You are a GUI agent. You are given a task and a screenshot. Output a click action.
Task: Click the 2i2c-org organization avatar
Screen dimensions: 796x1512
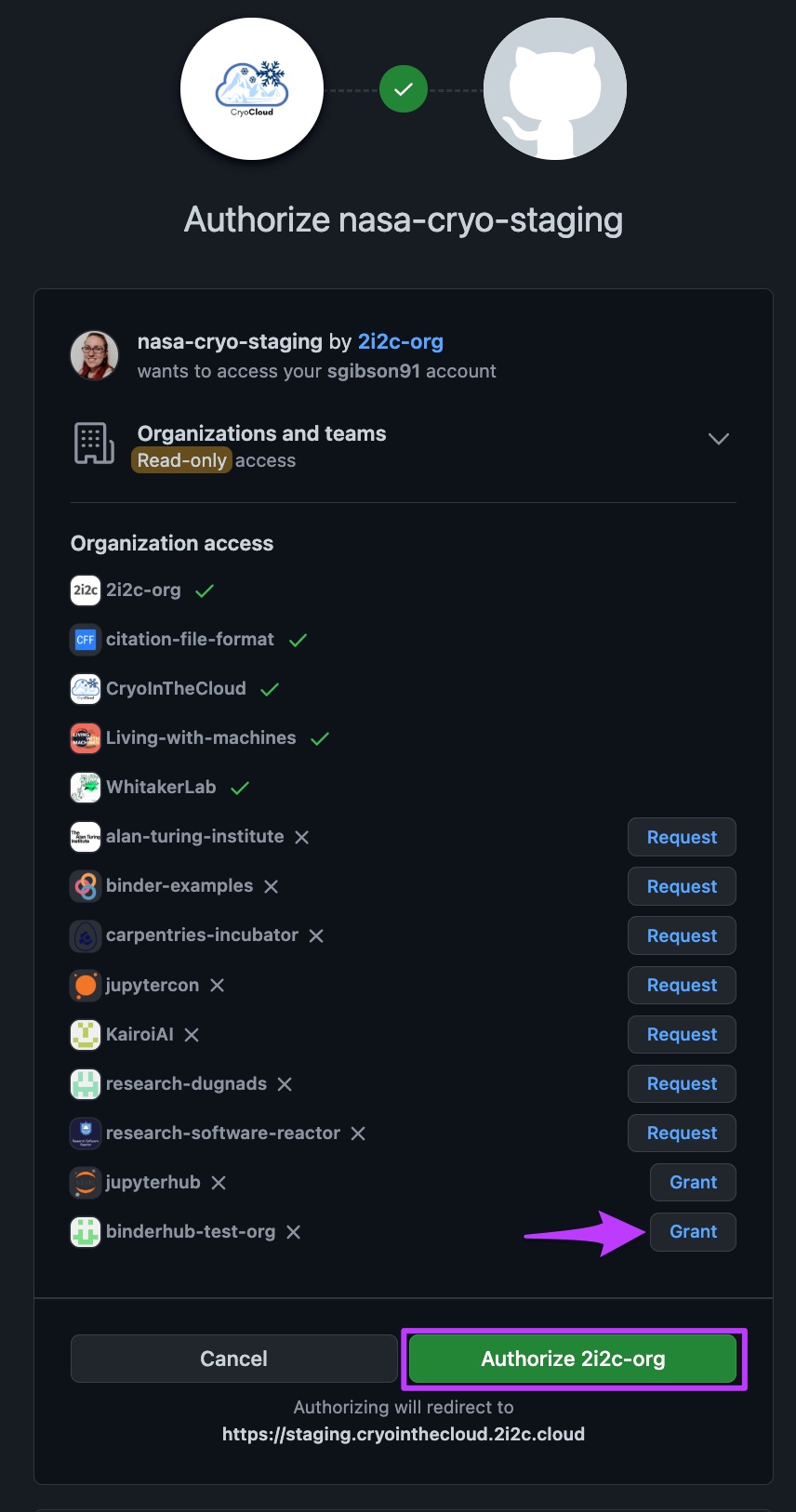point(86,590)
